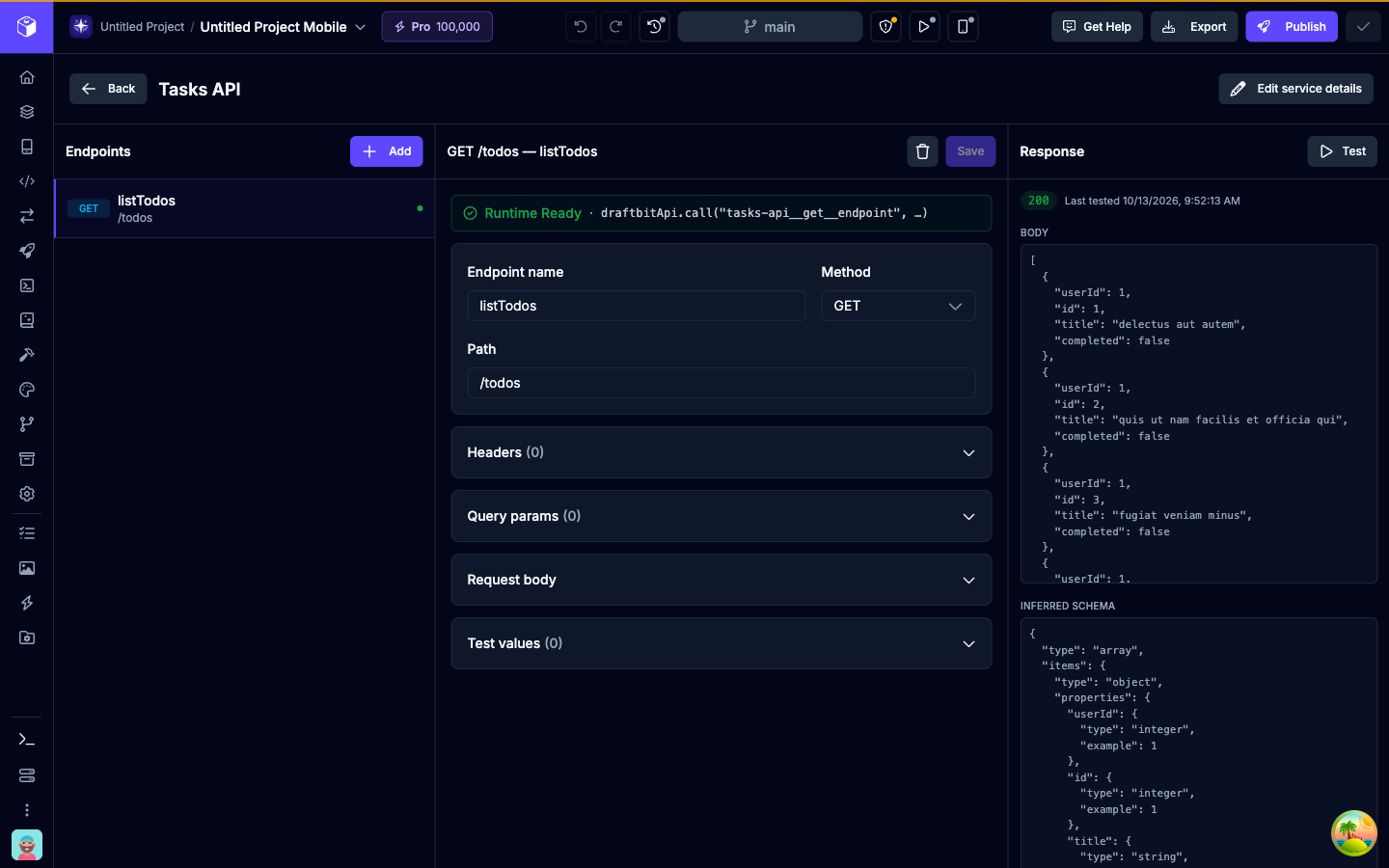
Task: Expand the Query params (0) section
Action: point(722,516)
